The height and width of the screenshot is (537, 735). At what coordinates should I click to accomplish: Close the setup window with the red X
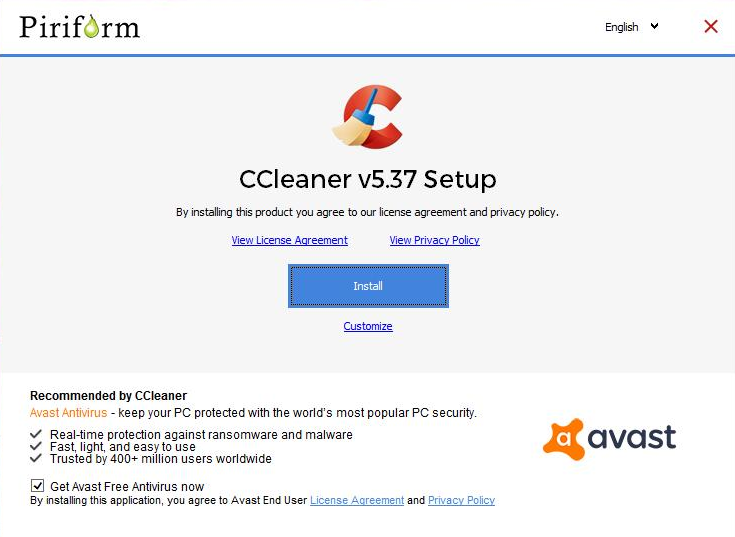pyautogui.click(x=711, y=27)
